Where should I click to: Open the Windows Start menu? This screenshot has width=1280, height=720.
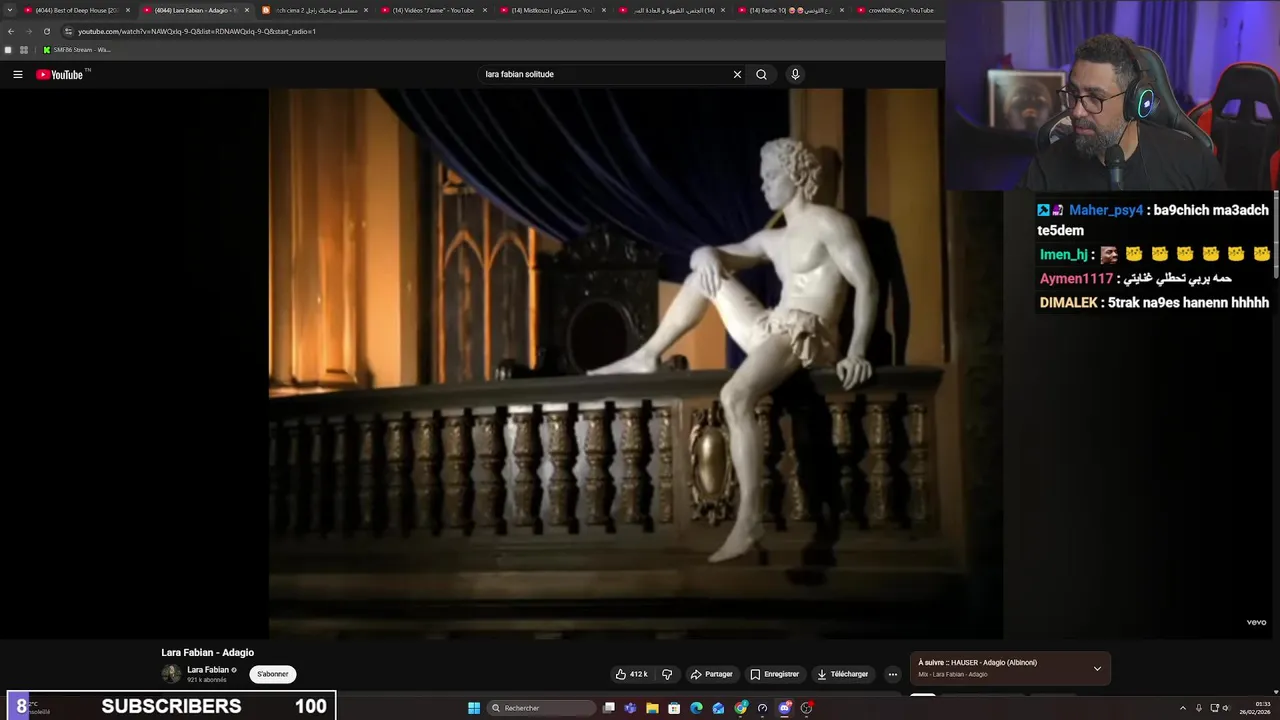474,708
